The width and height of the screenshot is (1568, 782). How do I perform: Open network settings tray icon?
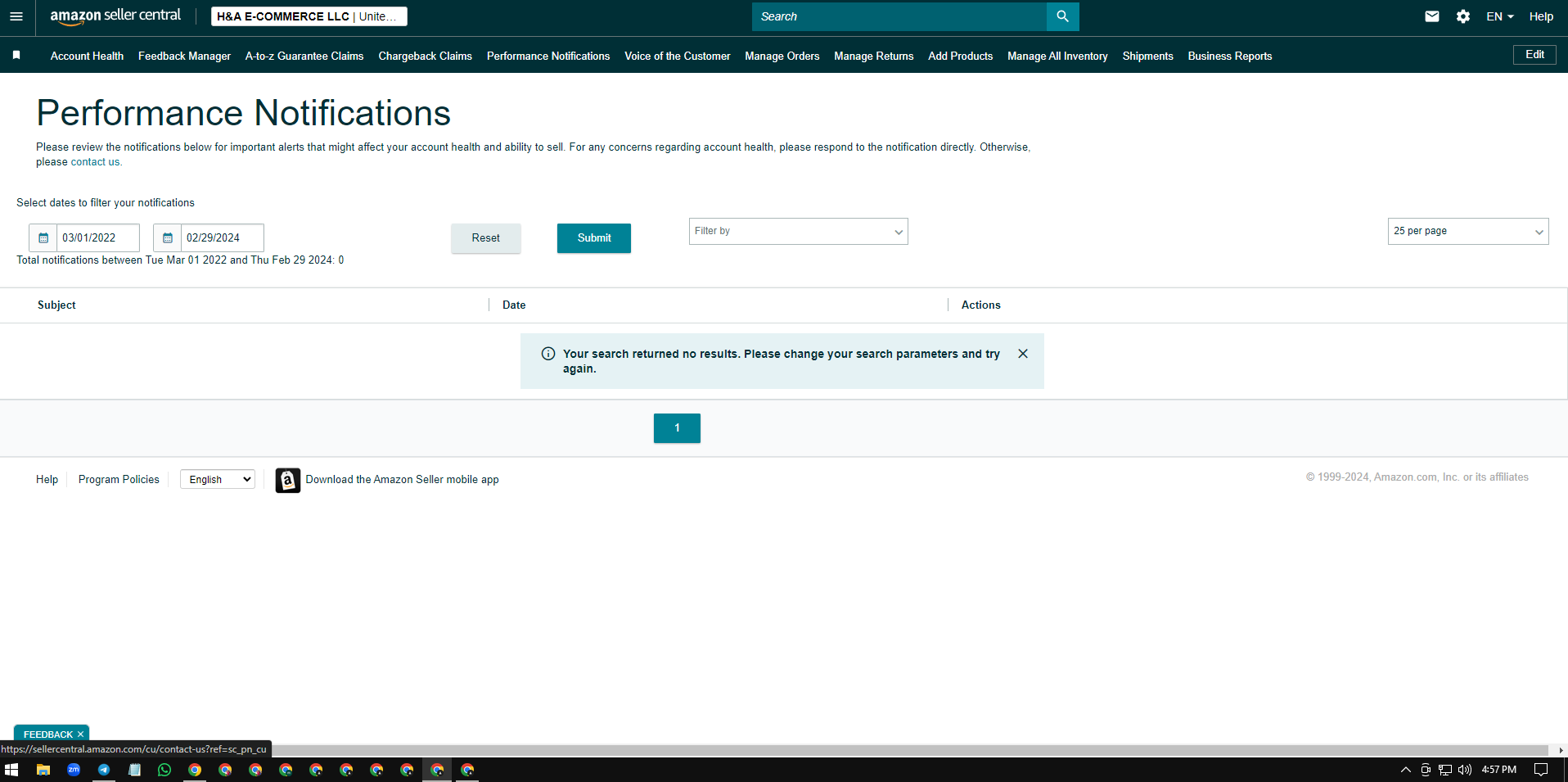(x=1445, y=770)
